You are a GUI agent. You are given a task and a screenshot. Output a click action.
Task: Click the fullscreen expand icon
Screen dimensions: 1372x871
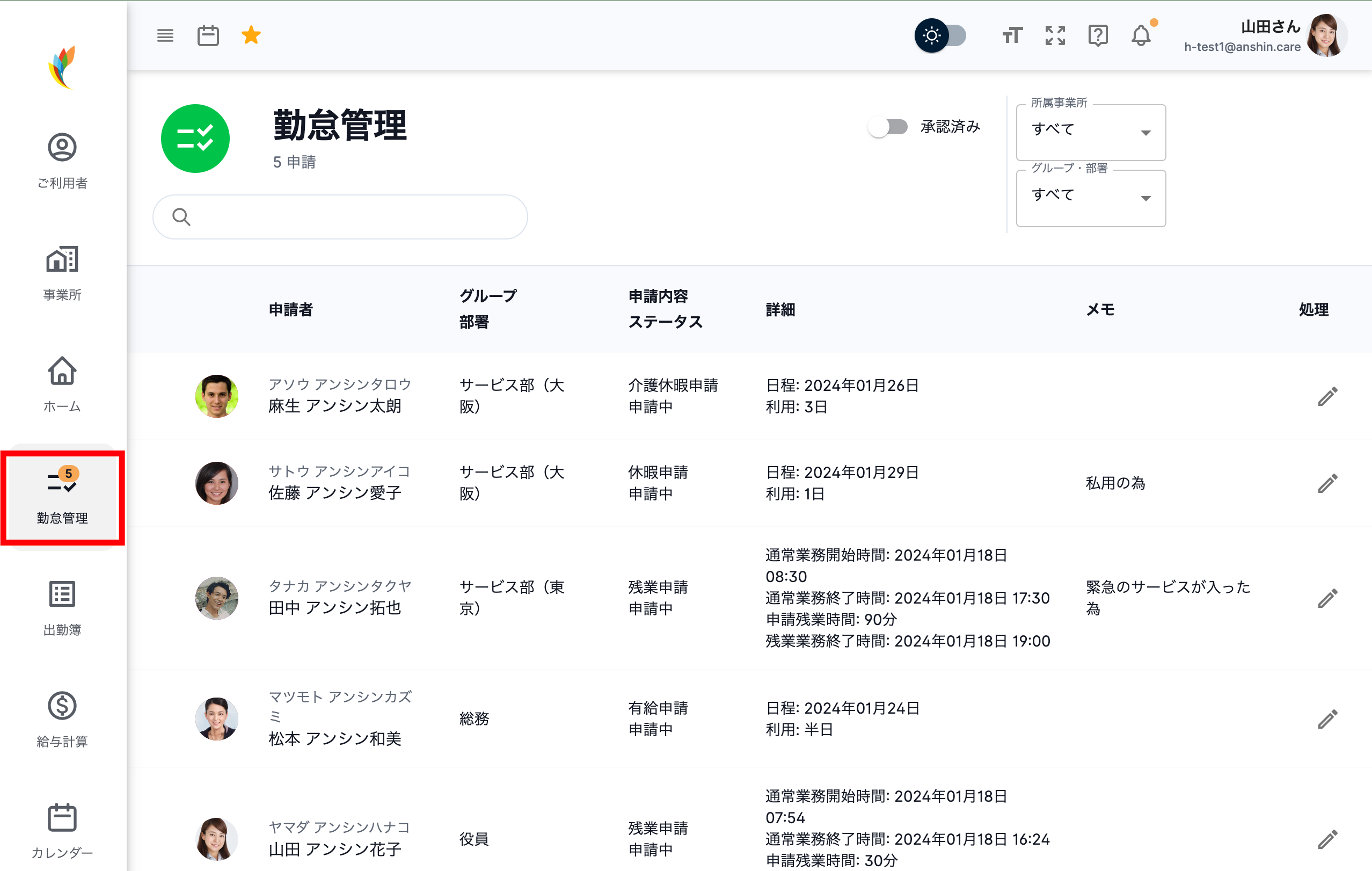pyautogui.click(x=1055, y=35)
